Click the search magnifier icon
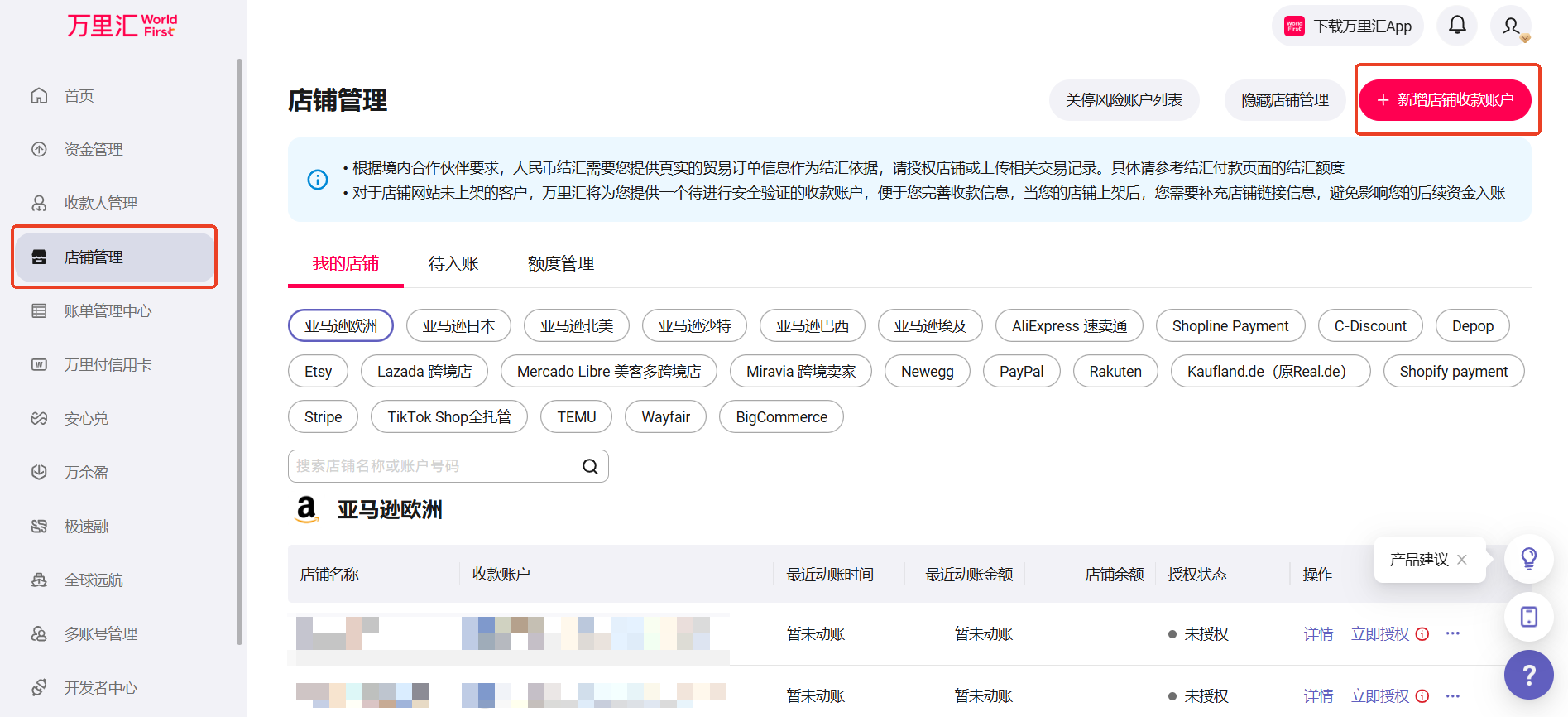Image resolution: width=1568 pixels, height=717 pixels. pos(590,466)
